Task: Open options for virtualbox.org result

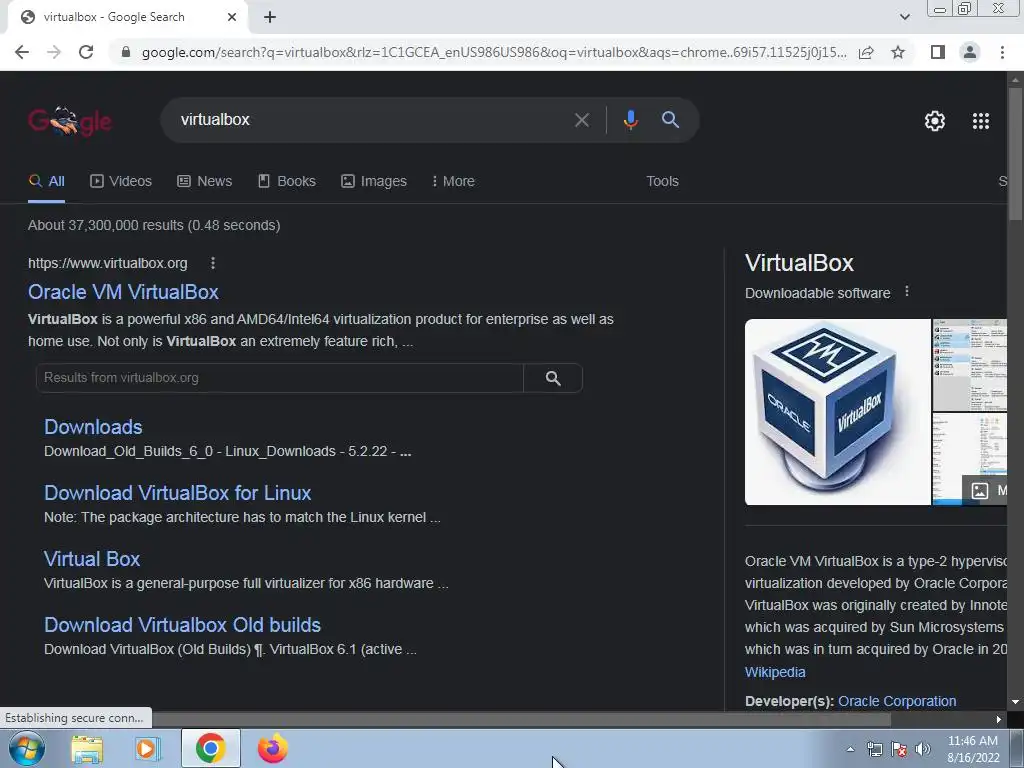Action: click(213, 263)
